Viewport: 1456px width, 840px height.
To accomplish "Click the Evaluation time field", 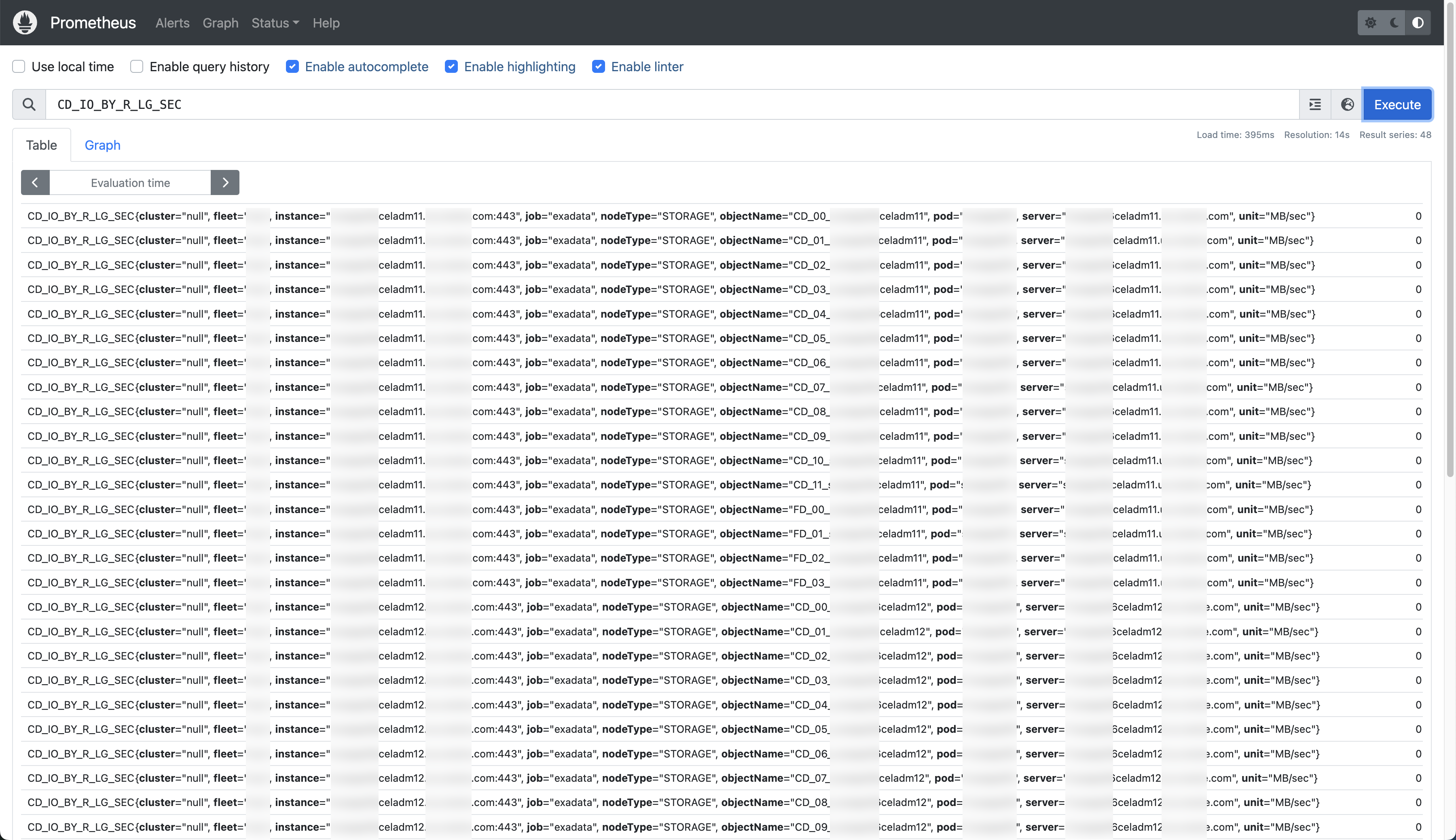I will click(x=130, y=182).
